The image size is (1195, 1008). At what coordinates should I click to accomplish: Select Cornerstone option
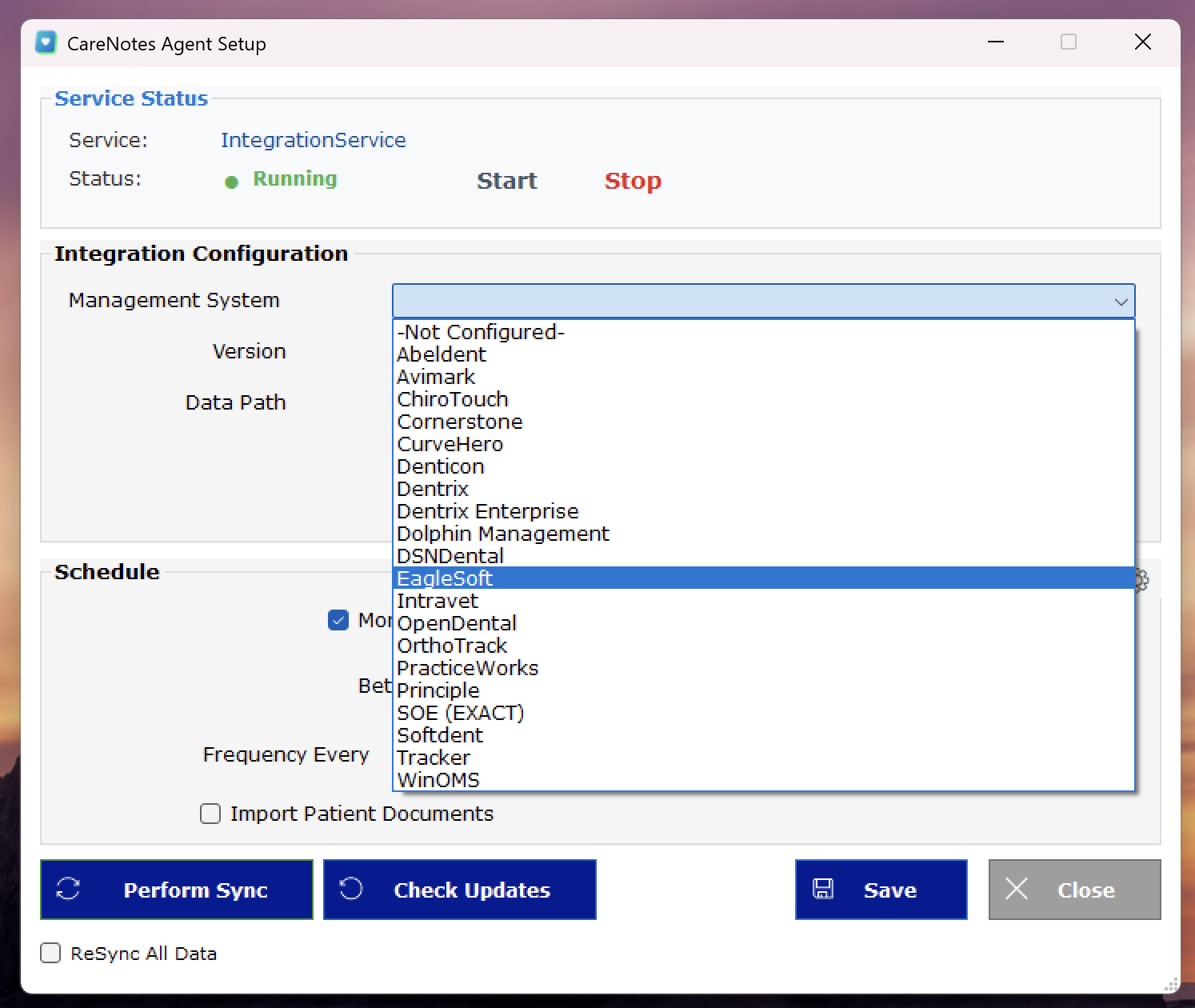[x=763, y=422]
